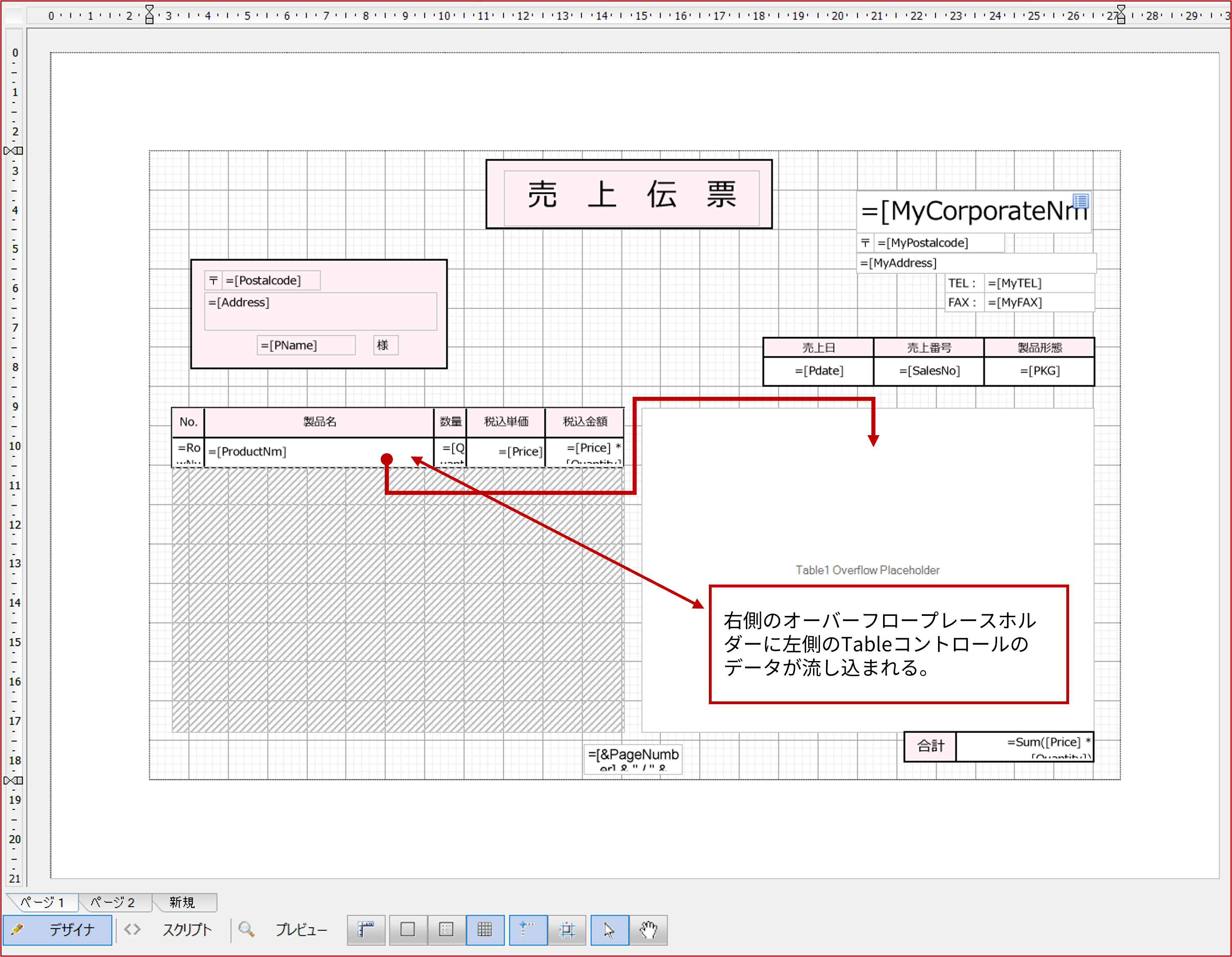Click the smart panel icon on MyCorporateNm
This screenshot has width=1232, height=957.
[x=1081, y=201]
